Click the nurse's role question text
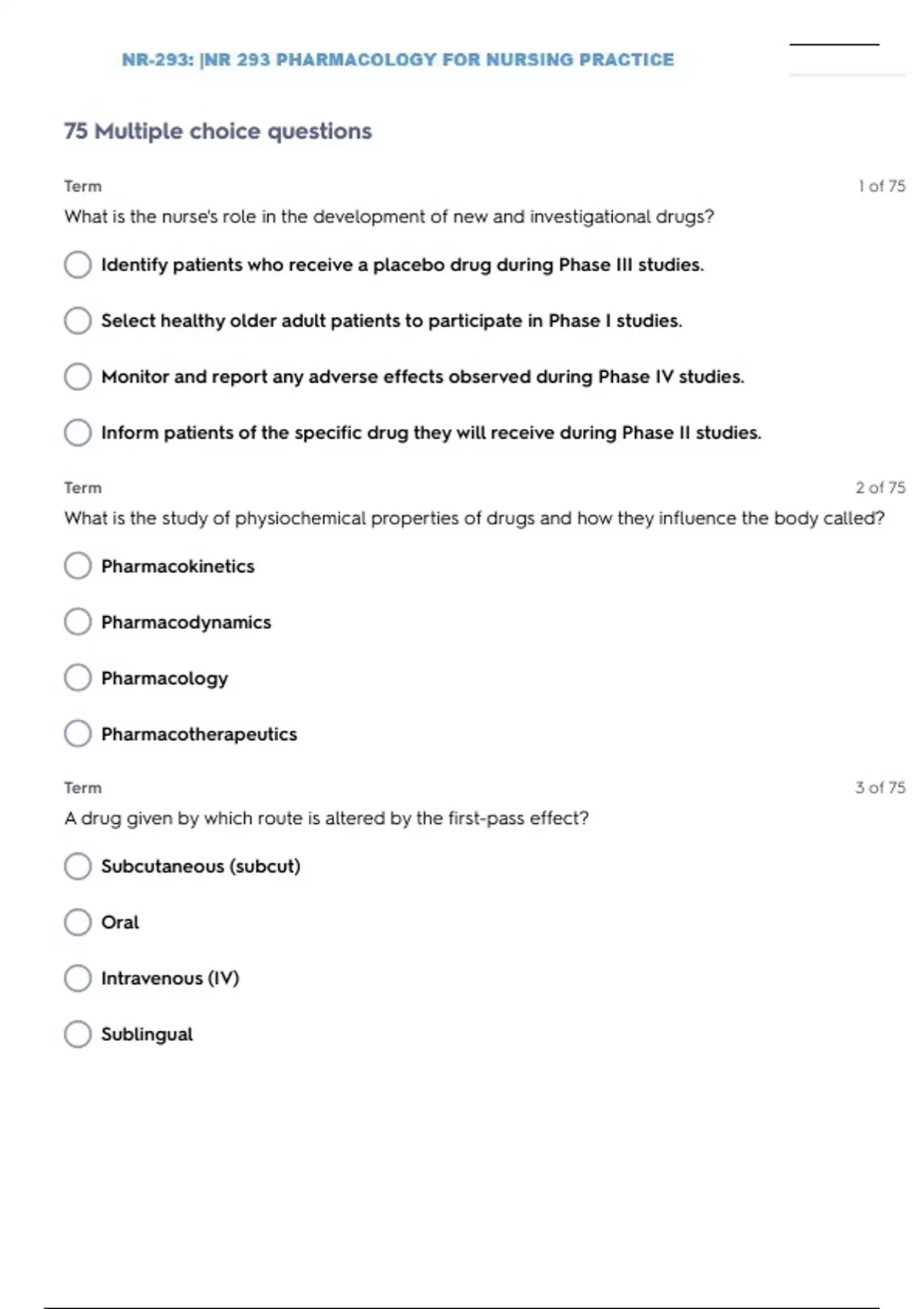 click(x=389, y=217)
